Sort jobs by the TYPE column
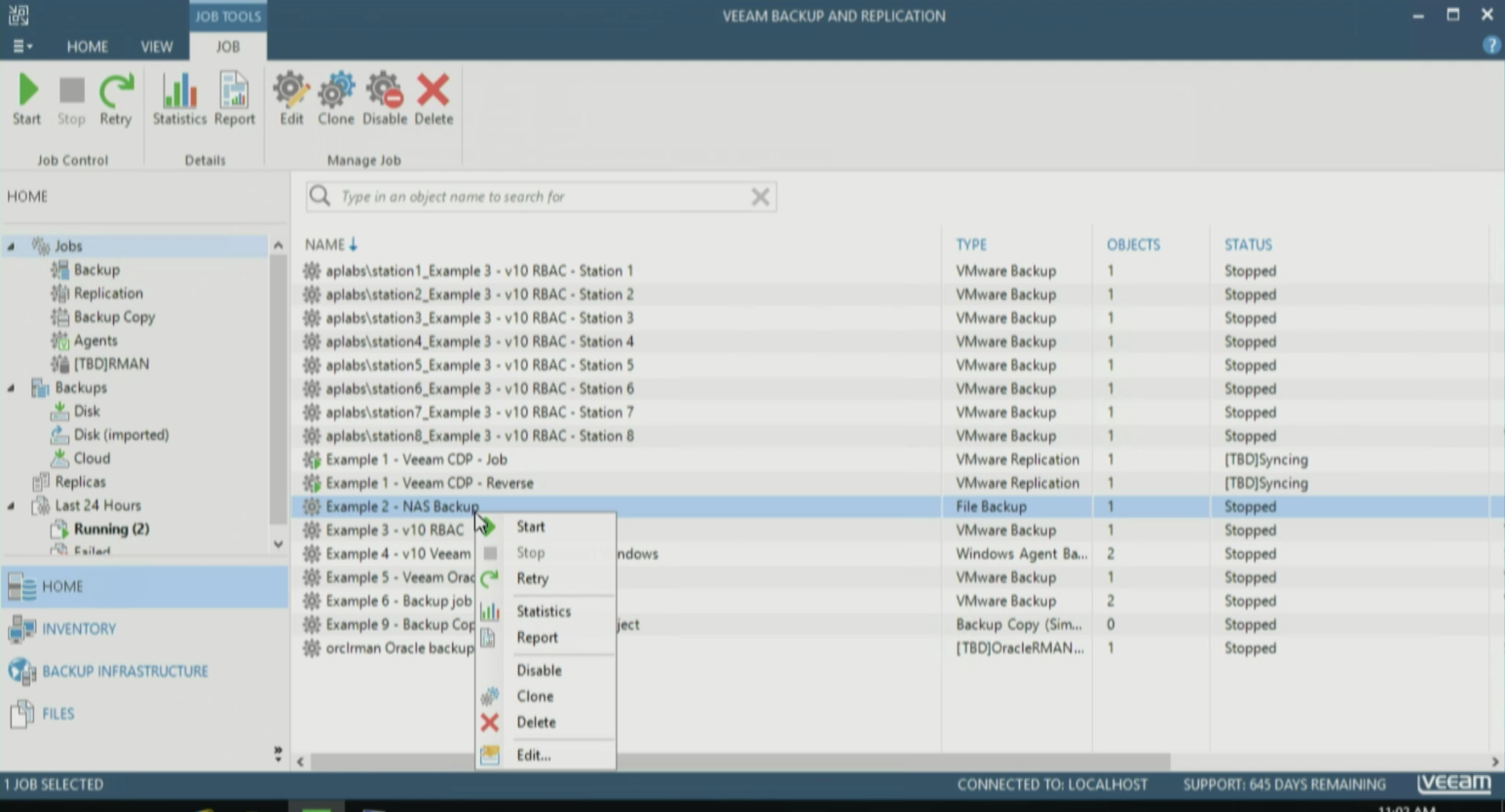 click(x=971, y=244)
